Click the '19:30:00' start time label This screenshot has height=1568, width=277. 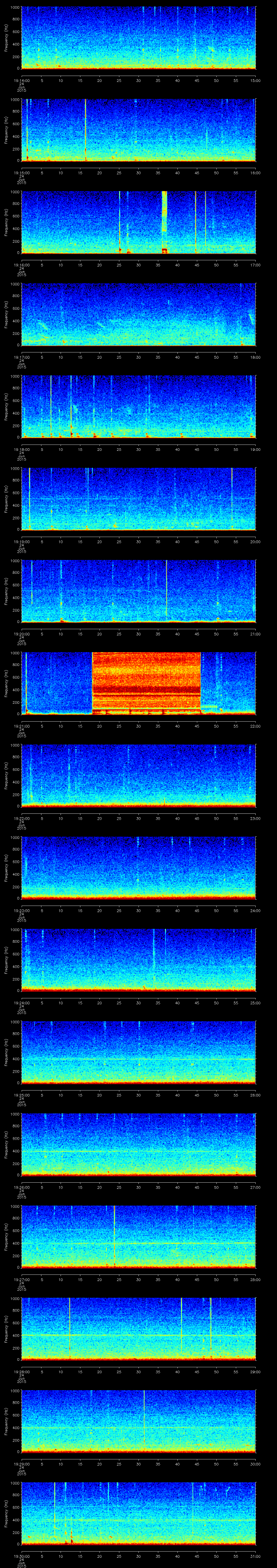pyautogui.click(x=21, y=1556)
